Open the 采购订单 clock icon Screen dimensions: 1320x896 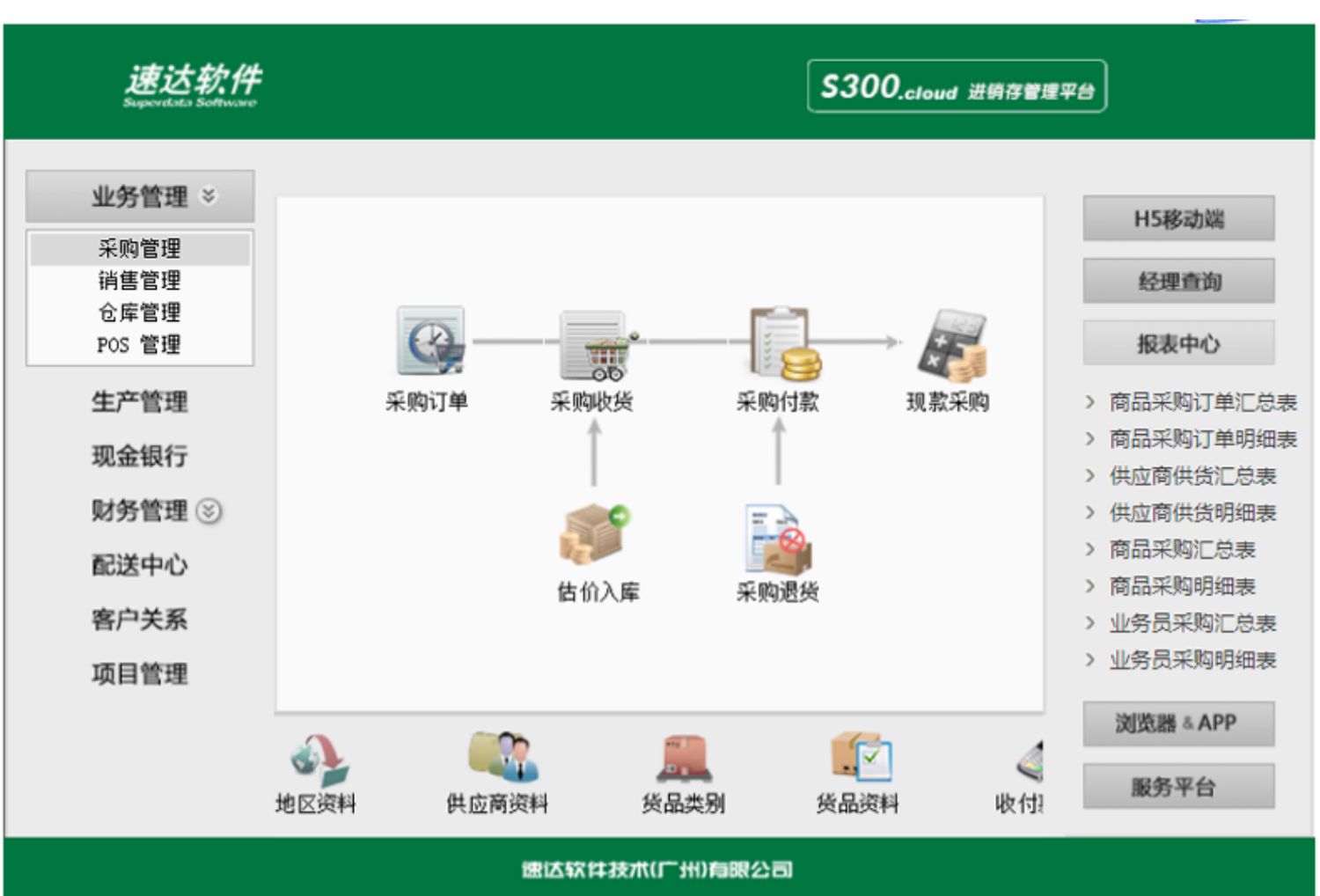point(430,341)
